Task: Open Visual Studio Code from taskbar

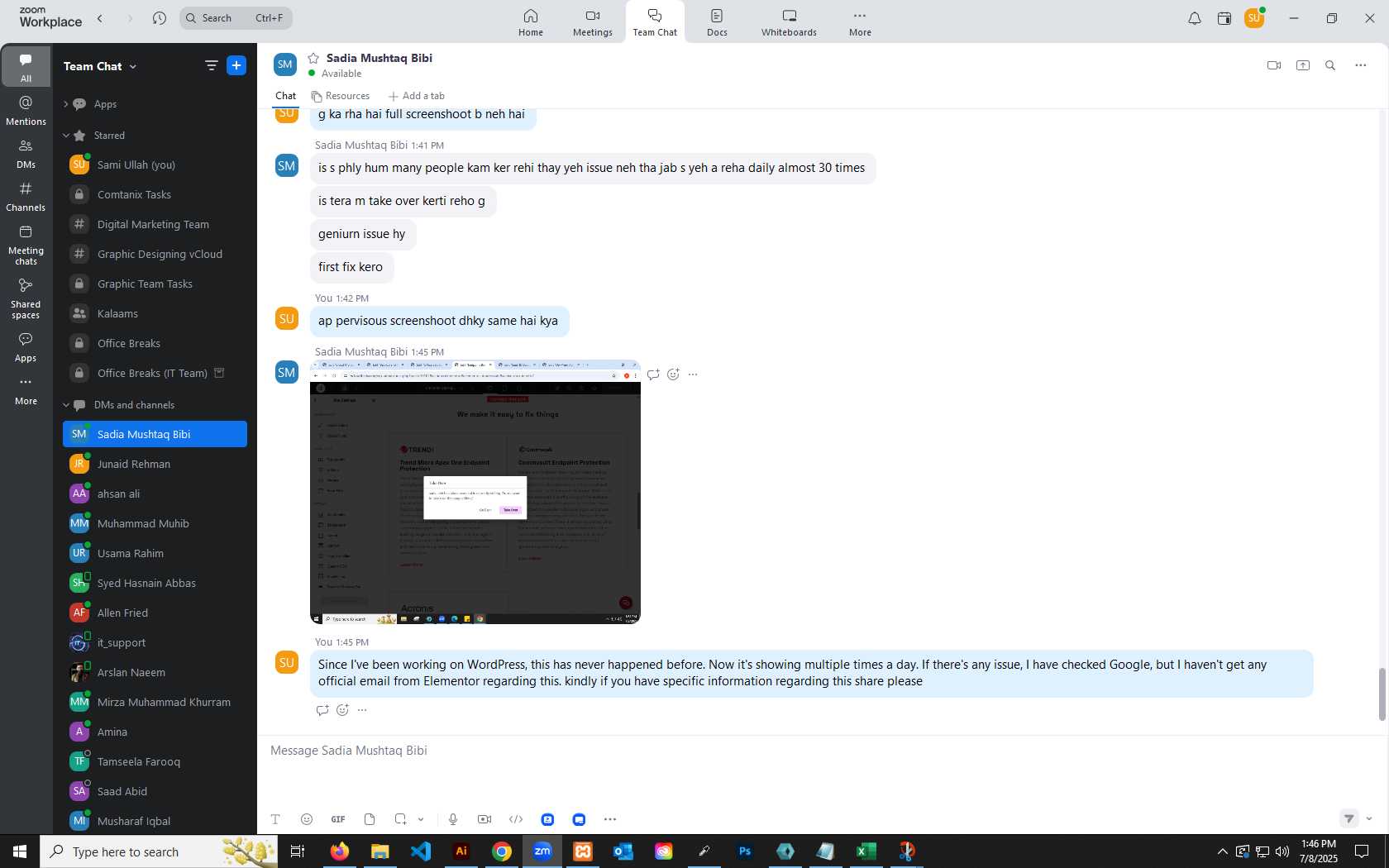Action: [421, 851]
